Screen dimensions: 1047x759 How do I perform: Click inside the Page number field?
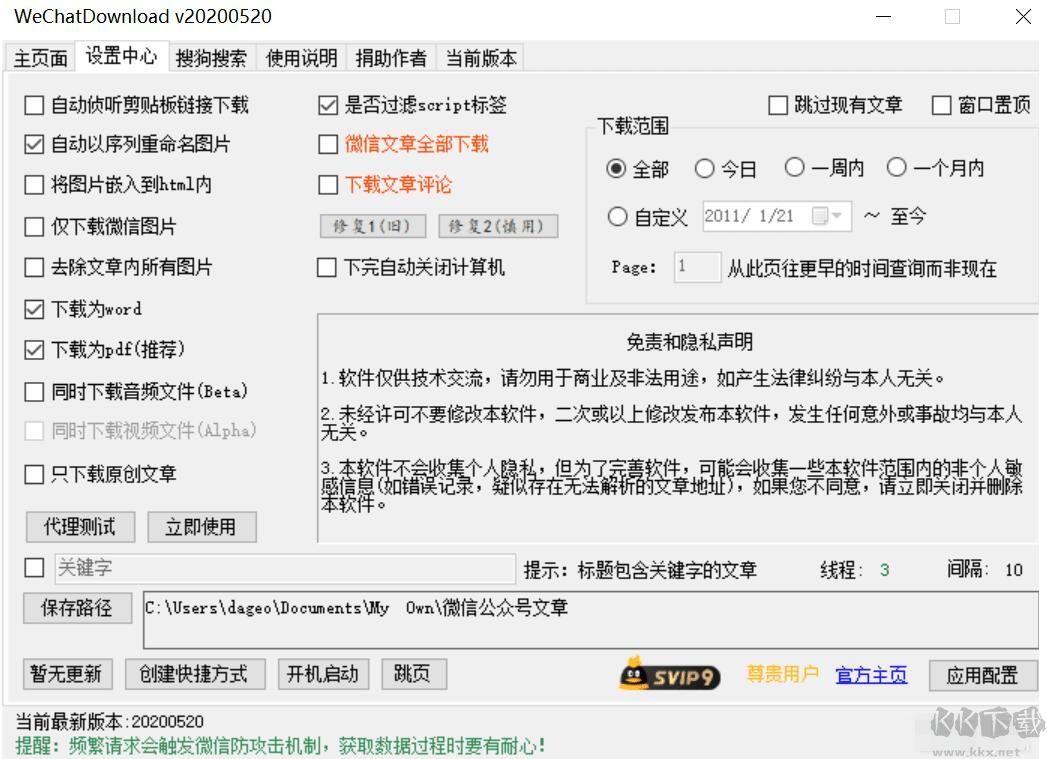pos(697,267)
